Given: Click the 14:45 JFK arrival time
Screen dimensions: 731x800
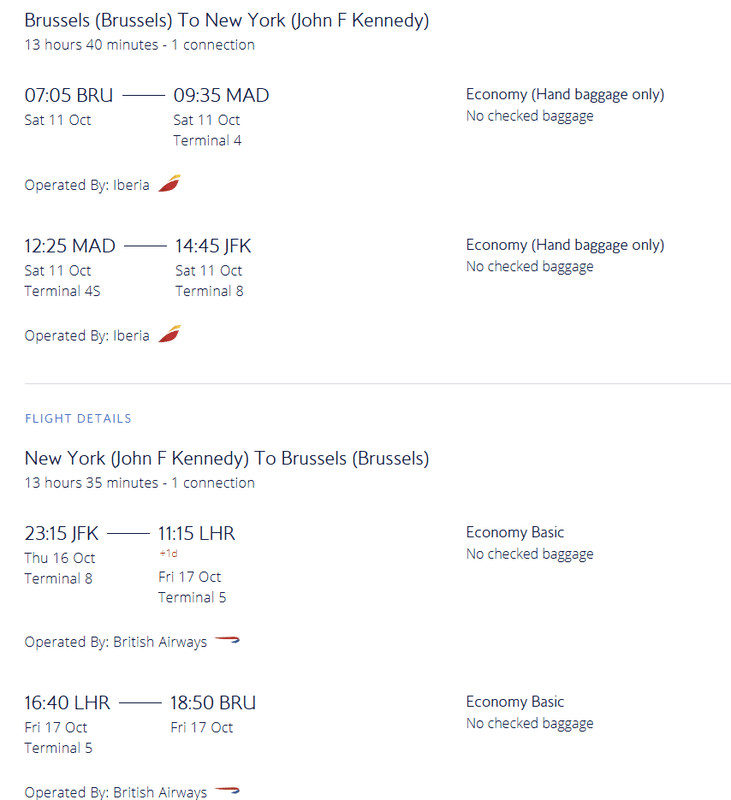Looking at the screenshot, I should 213,246.
